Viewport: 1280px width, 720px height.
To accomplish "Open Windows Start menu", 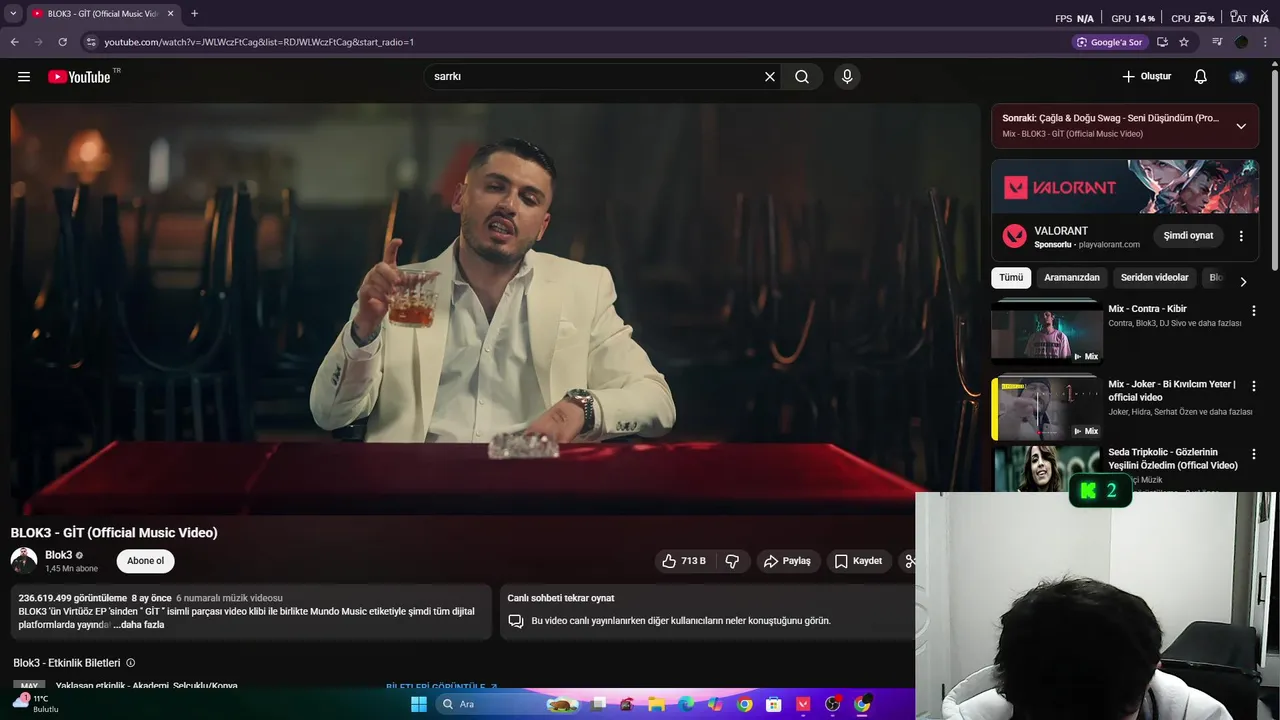I will pyautogui.click(x=418, y=704).
